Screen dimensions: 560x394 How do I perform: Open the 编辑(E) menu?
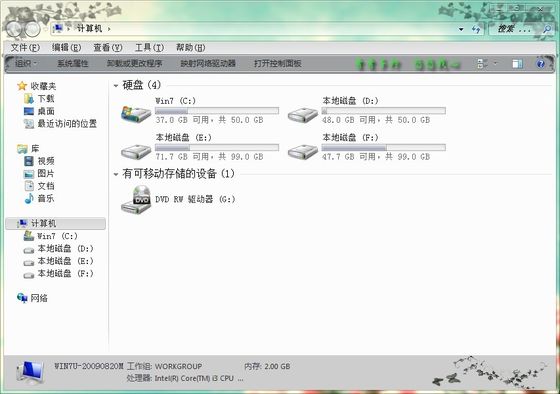[66, 48]
